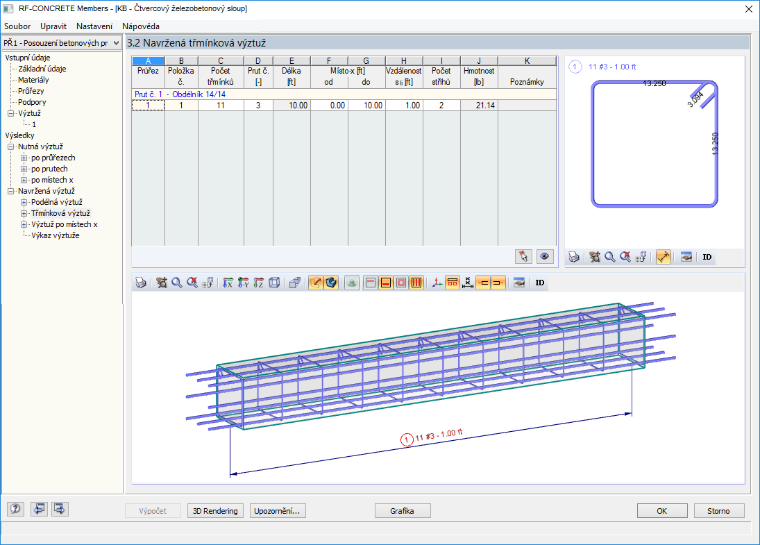760x545 pixels.
Task: Set the 3D view along the Z axis
Action: [x=259, y=283]
